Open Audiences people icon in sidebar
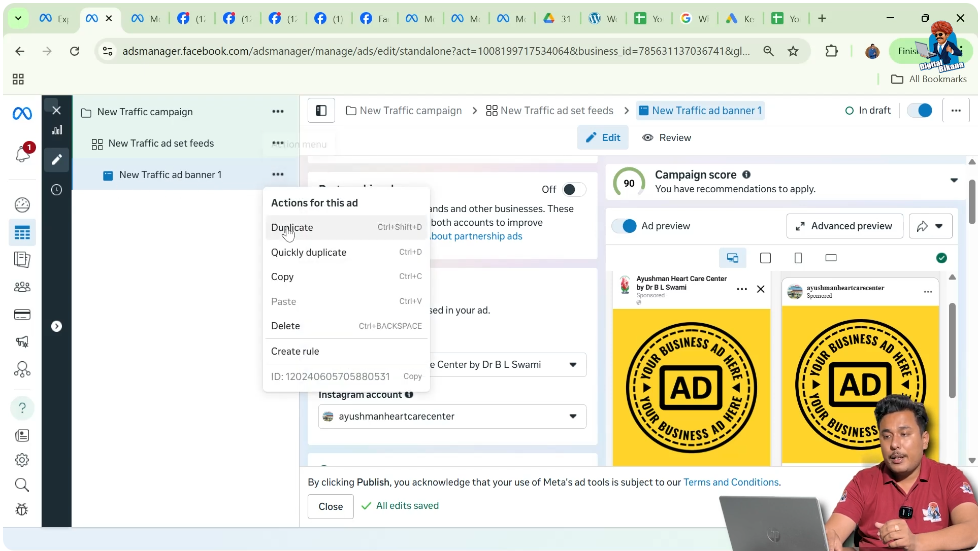Image resolution: width=980 pixels, height=551 pixels. [x=22, y=287]
